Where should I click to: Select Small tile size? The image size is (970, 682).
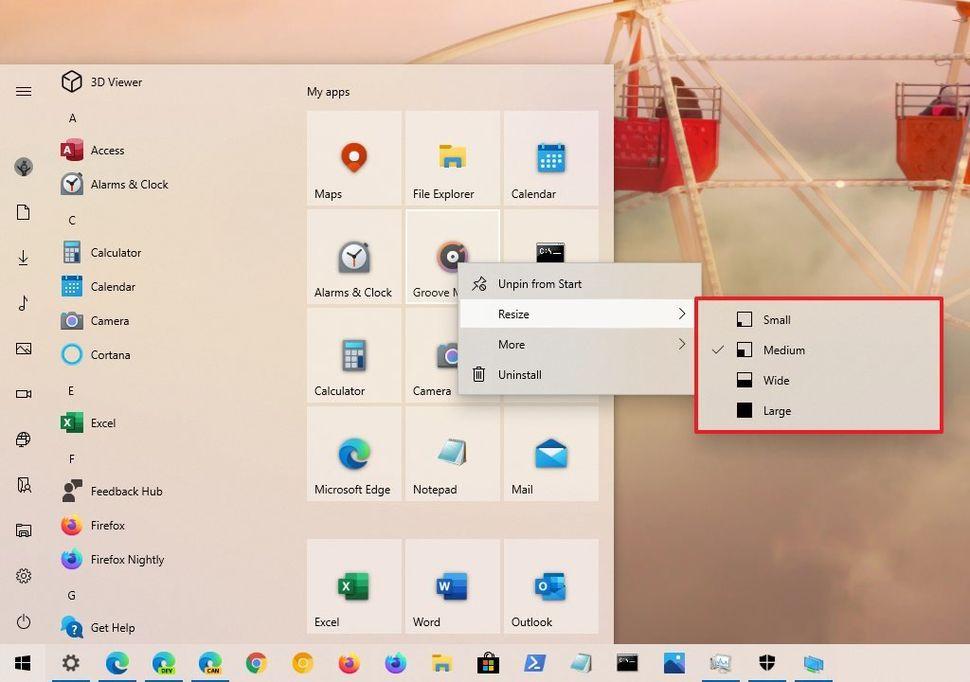tap(818, 319)
